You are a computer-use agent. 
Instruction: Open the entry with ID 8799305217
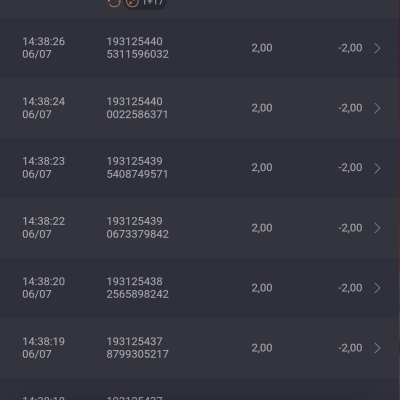click(x=138, y=348)
